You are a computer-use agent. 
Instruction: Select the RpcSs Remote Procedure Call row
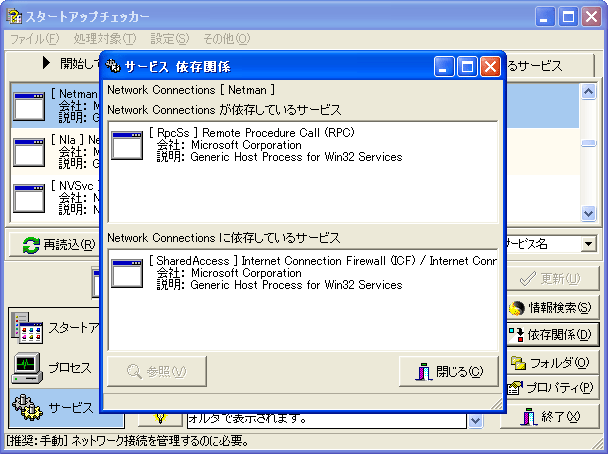pyautogui.click(x=302, y=145)
